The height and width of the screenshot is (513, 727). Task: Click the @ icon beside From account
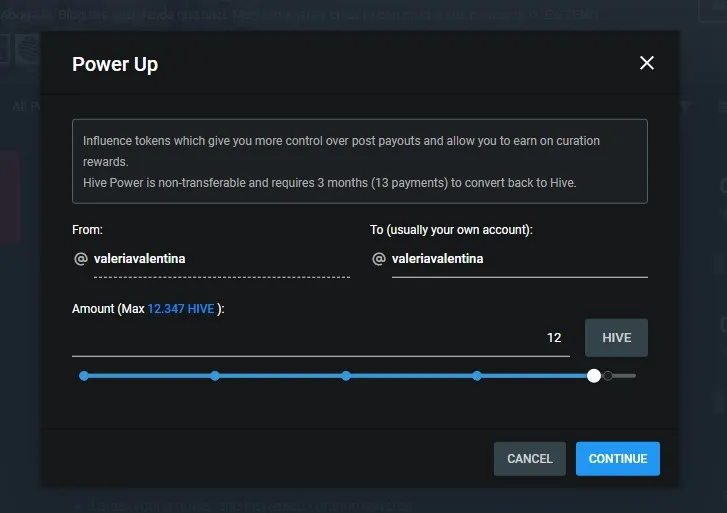click(81, 259)
